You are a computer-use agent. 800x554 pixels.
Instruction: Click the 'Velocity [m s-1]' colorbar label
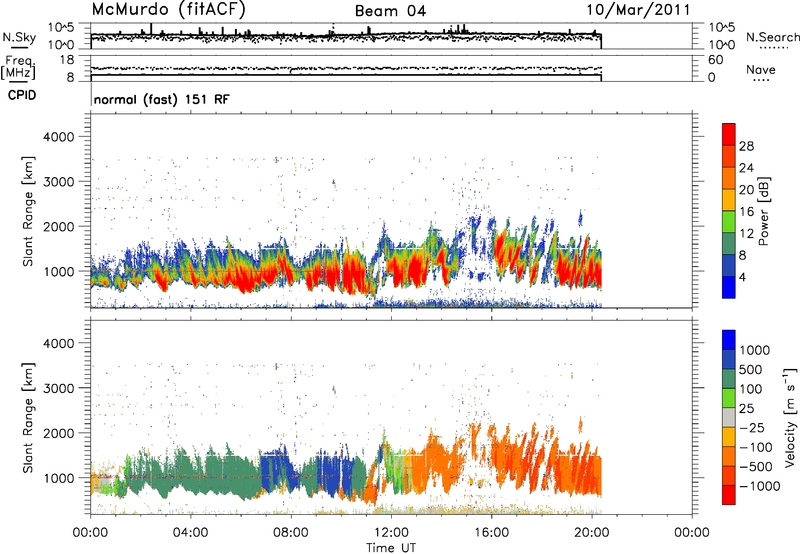[790, 417]
